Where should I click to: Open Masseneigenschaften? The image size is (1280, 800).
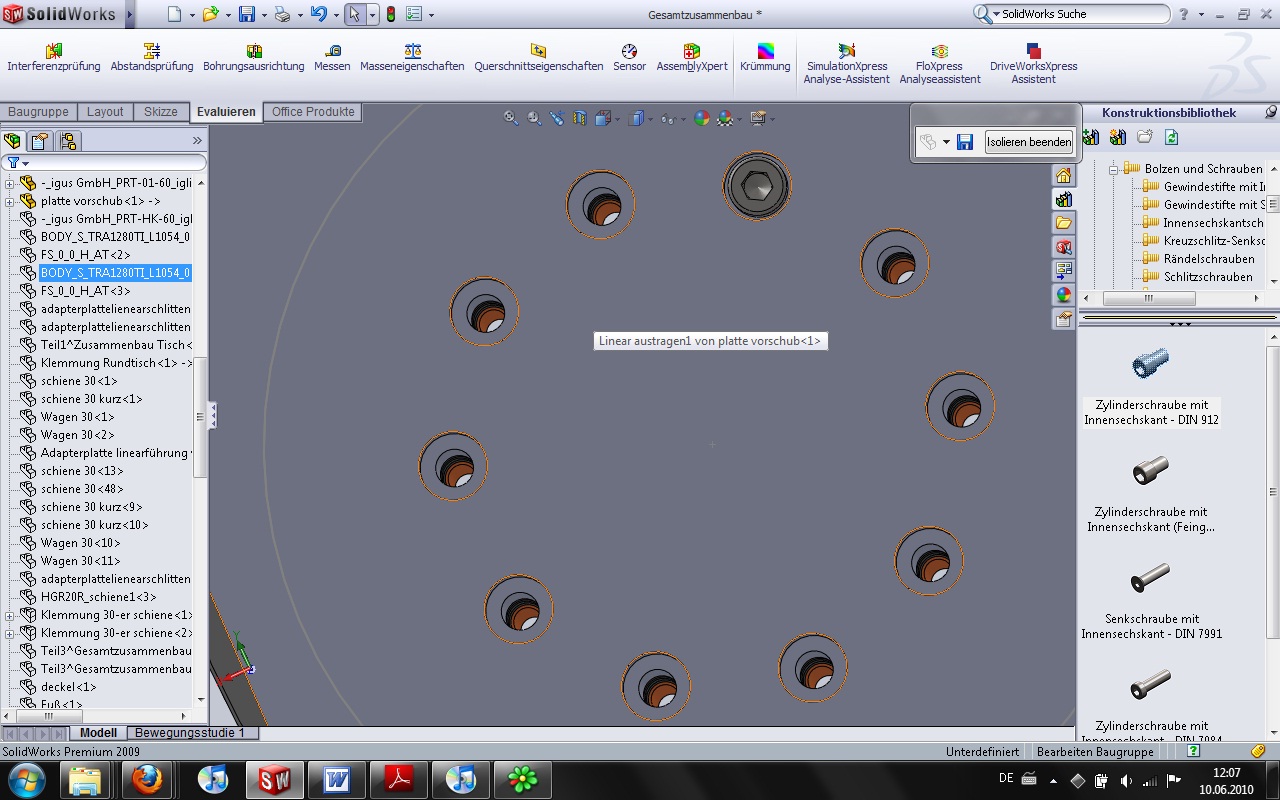(412, 57)
